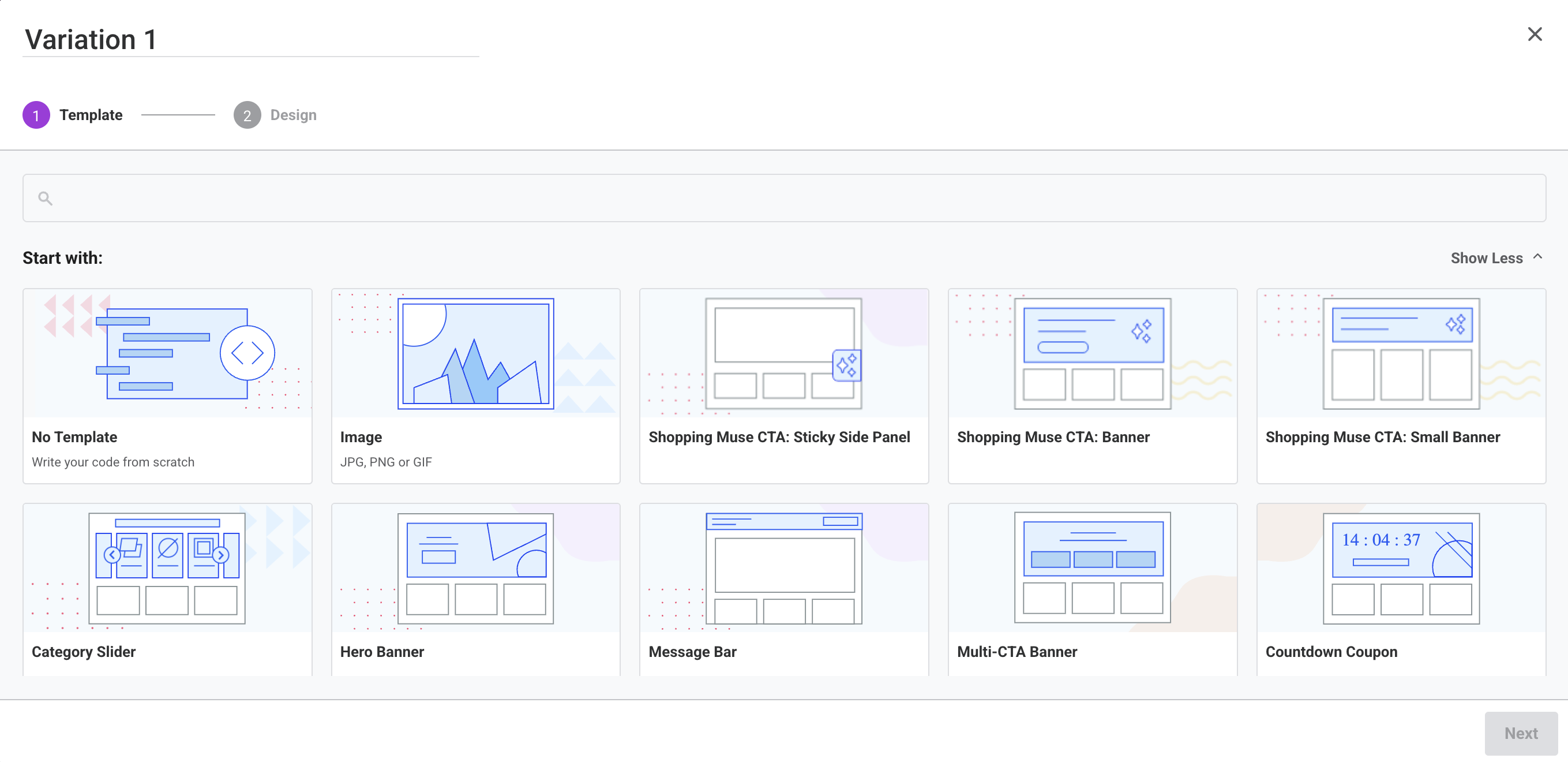Choose the Countdown Coupon timer illustration
Viewport: 1568px width, 762px height.
[x=1401, y=567]
